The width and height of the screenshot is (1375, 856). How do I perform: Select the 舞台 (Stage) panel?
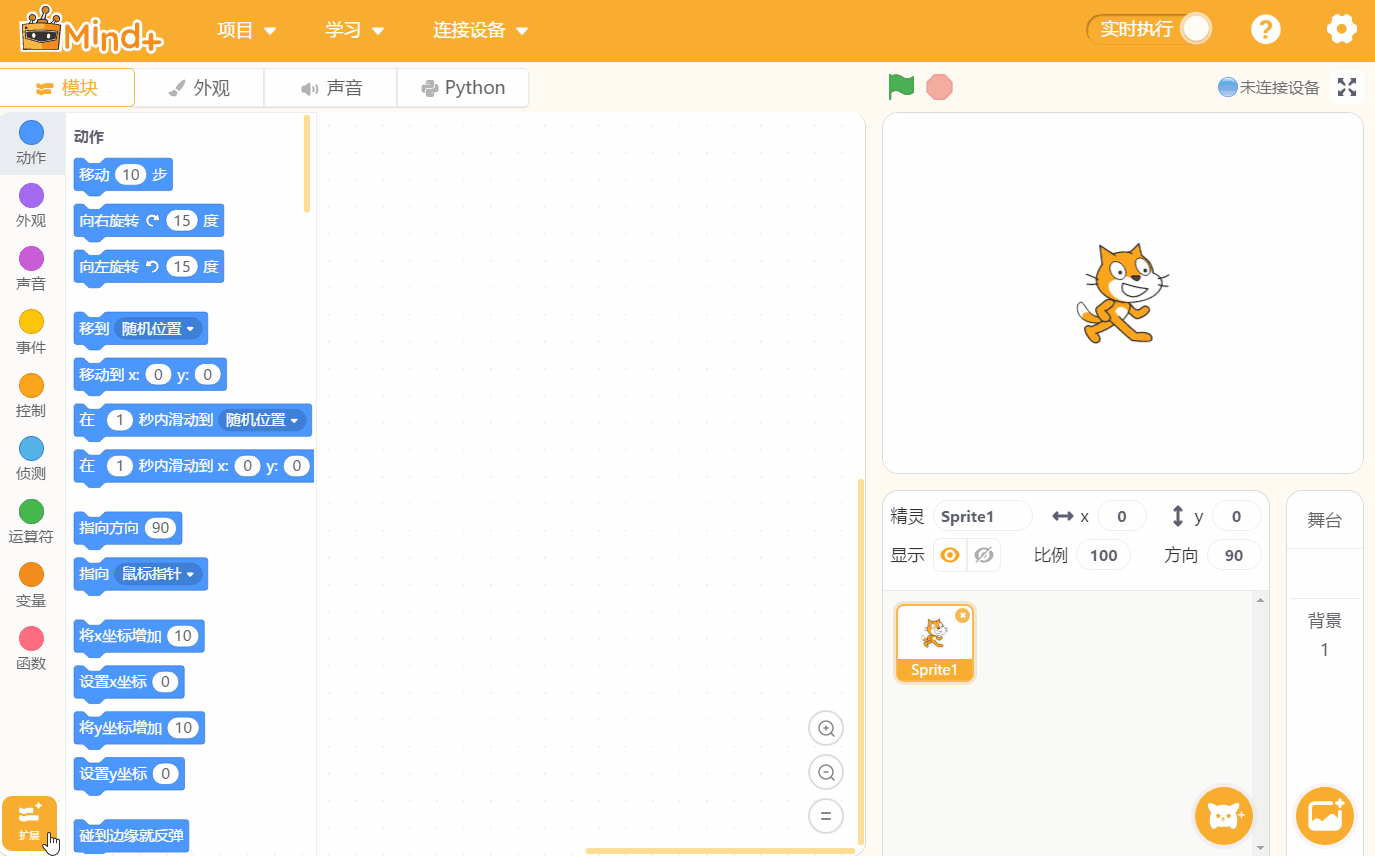(1324, 518)
